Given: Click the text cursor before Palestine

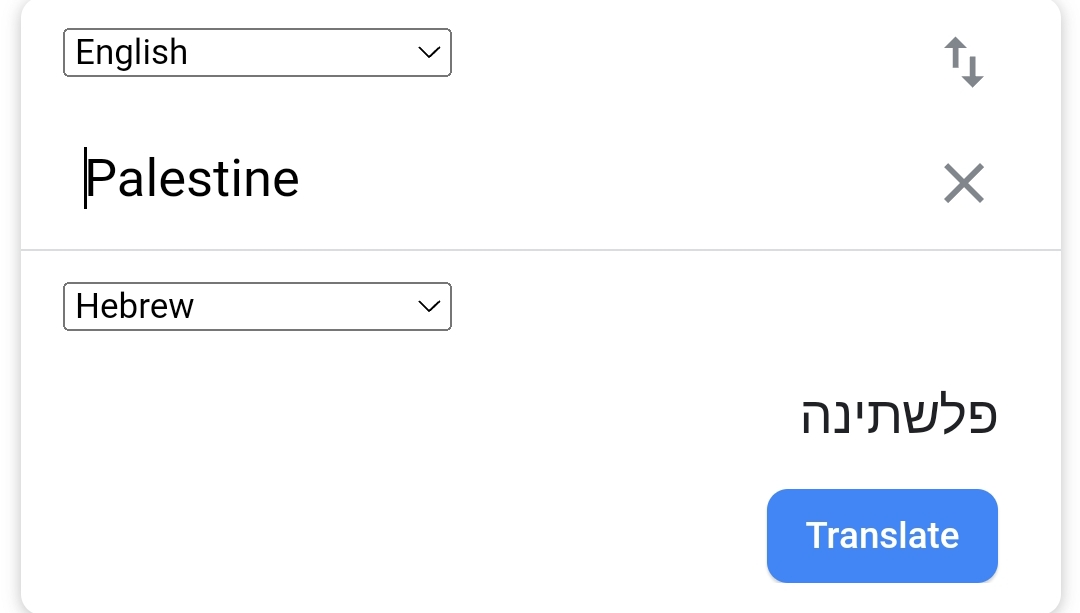Looking at the screenshot, I should click(86, 179).
